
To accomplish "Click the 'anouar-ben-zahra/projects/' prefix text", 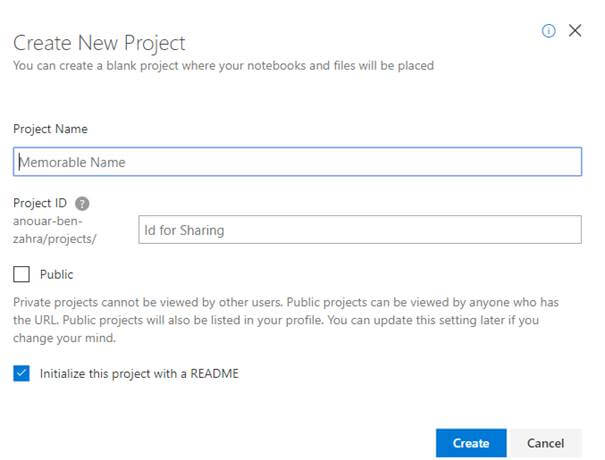I will tap(54, 230).
